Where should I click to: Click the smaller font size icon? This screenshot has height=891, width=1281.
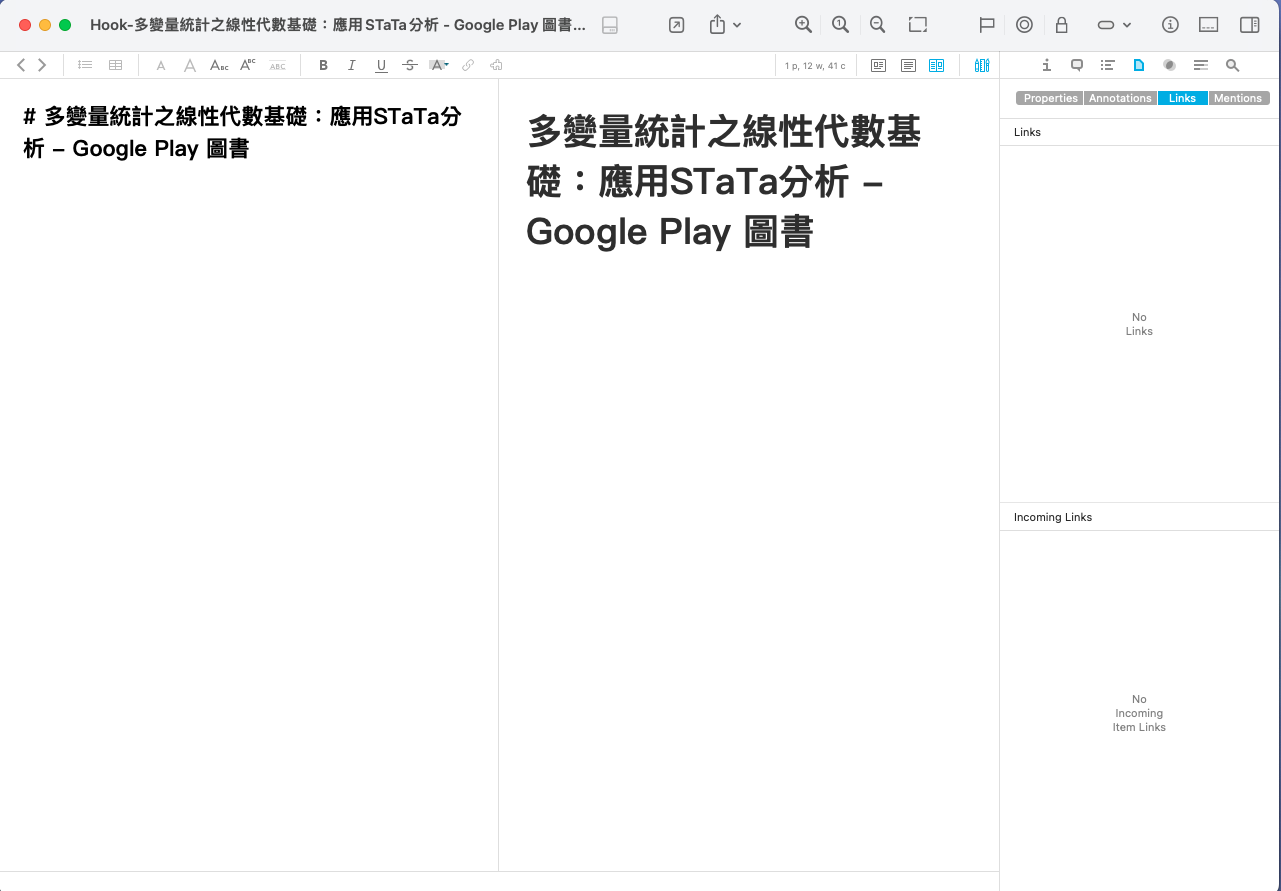click(160, 66)
